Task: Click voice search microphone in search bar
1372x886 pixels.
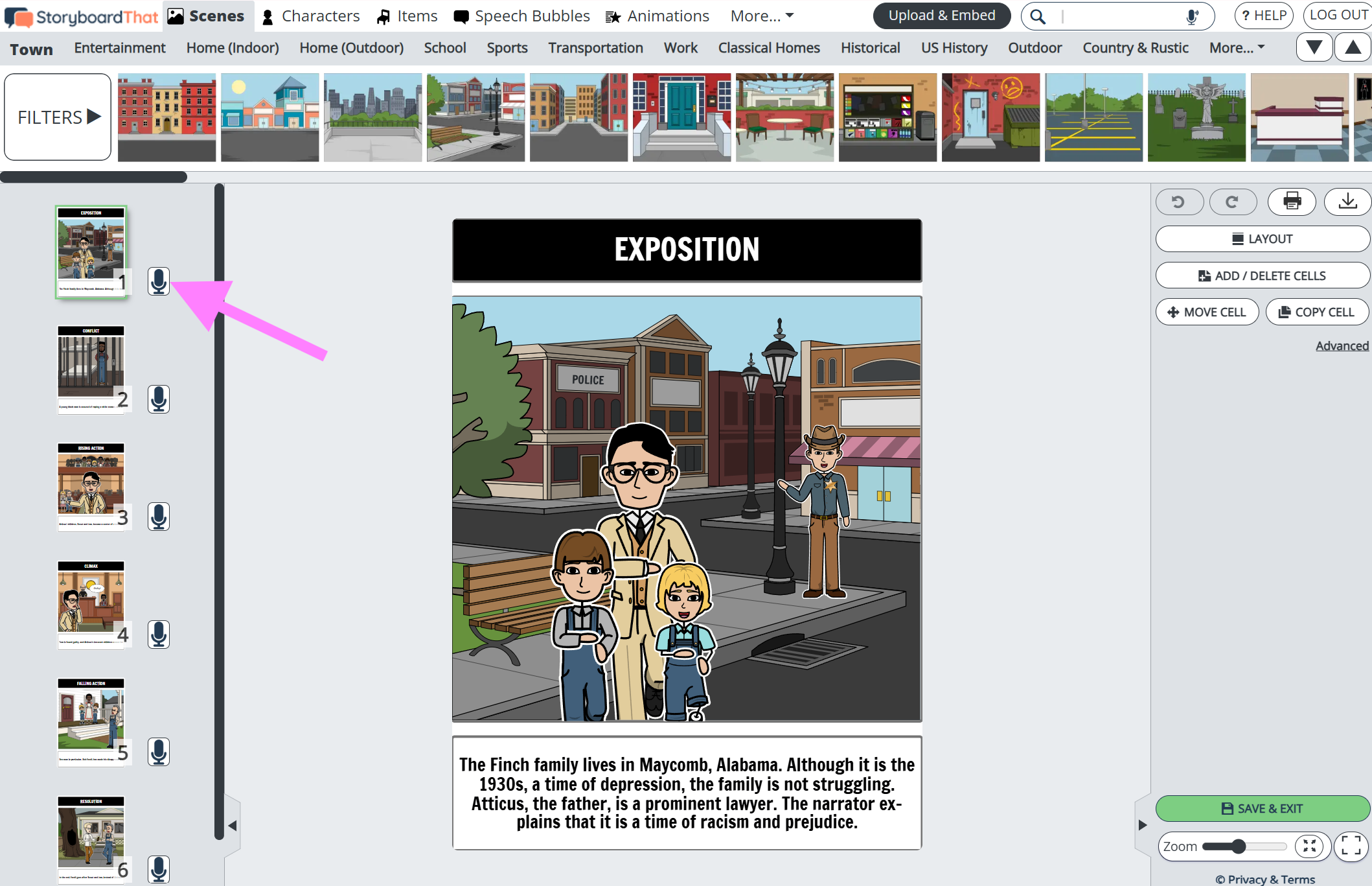Action: click(1191, 17)
